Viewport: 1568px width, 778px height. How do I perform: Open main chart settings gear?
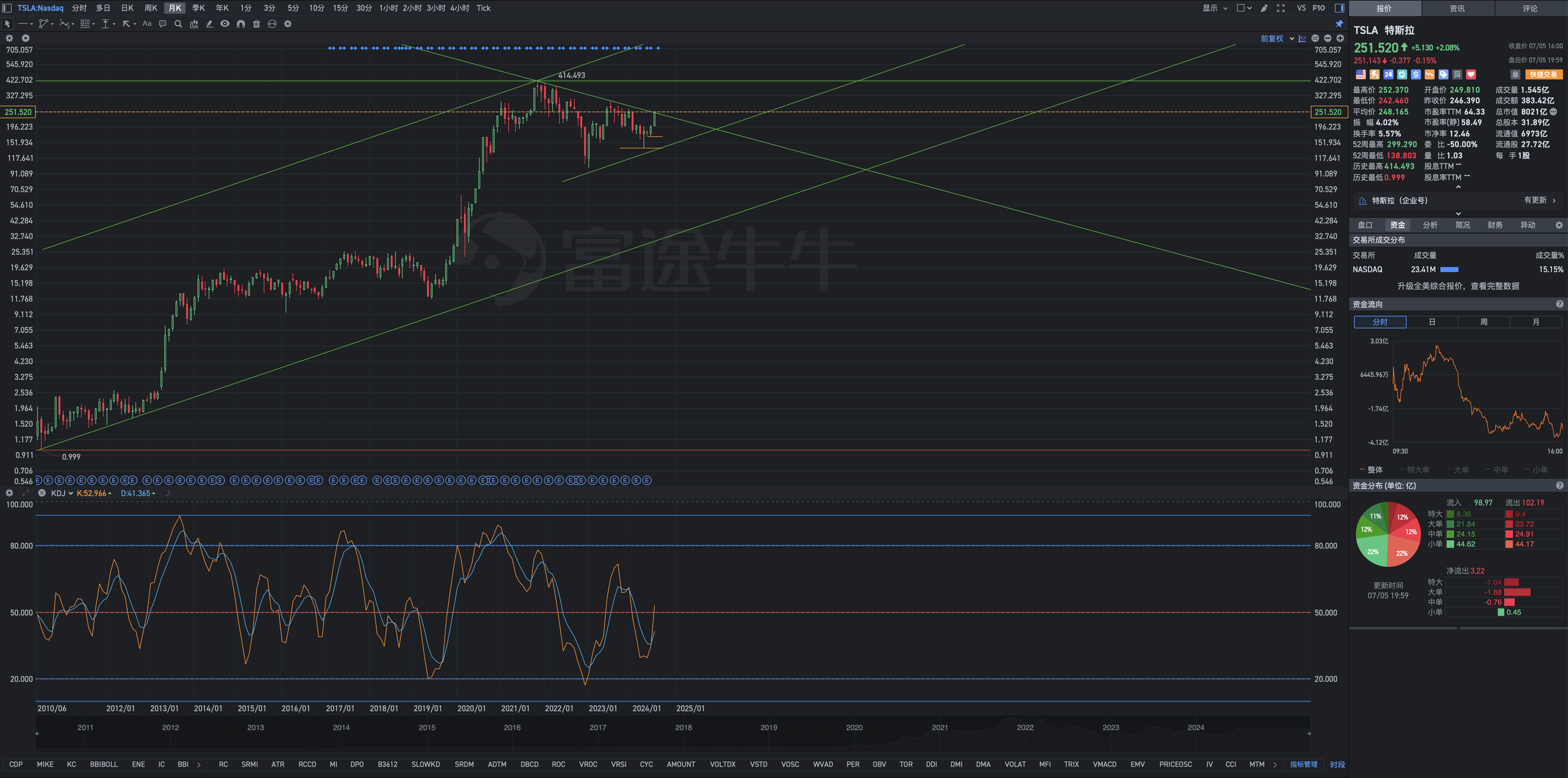point(9,38)
